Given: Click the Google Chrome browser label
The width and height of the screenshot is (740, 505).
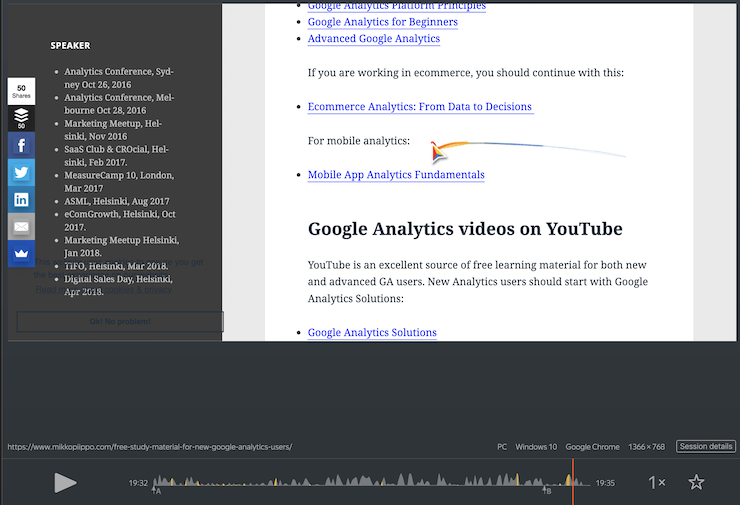Looking at the screenshot, I should click(x=592, y=446).
